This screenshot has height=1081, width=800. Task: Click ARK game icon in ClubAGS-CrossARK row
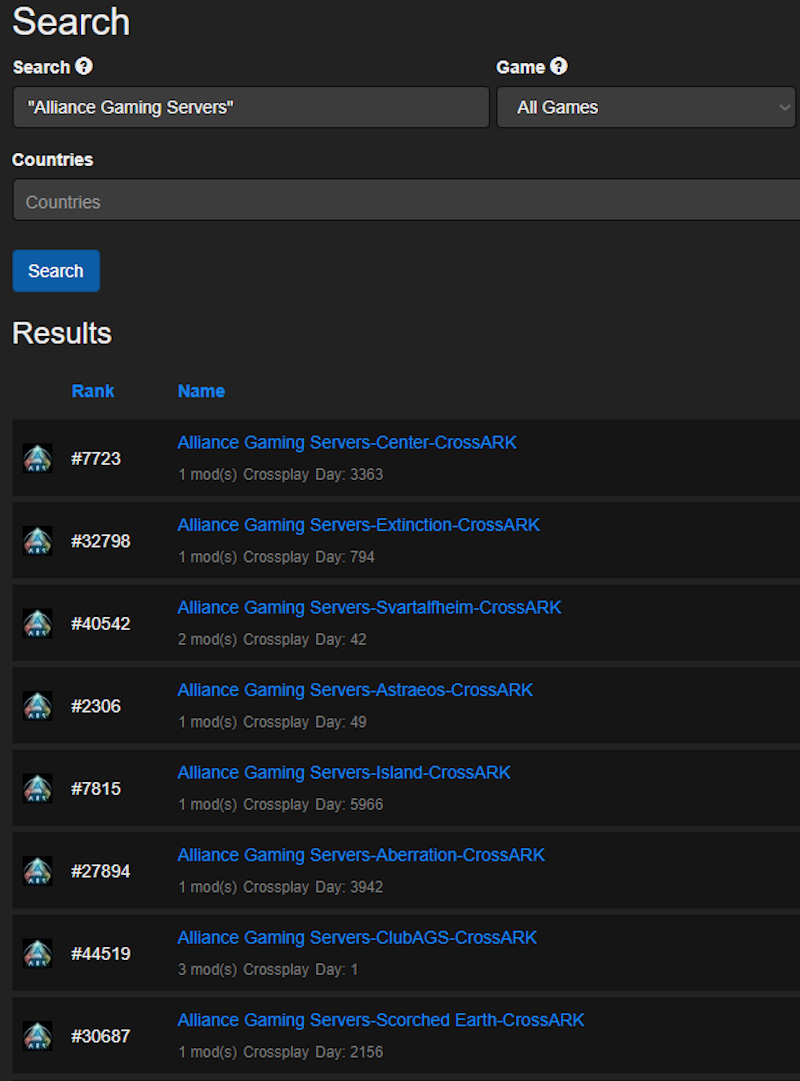click(x=37, y=953)
